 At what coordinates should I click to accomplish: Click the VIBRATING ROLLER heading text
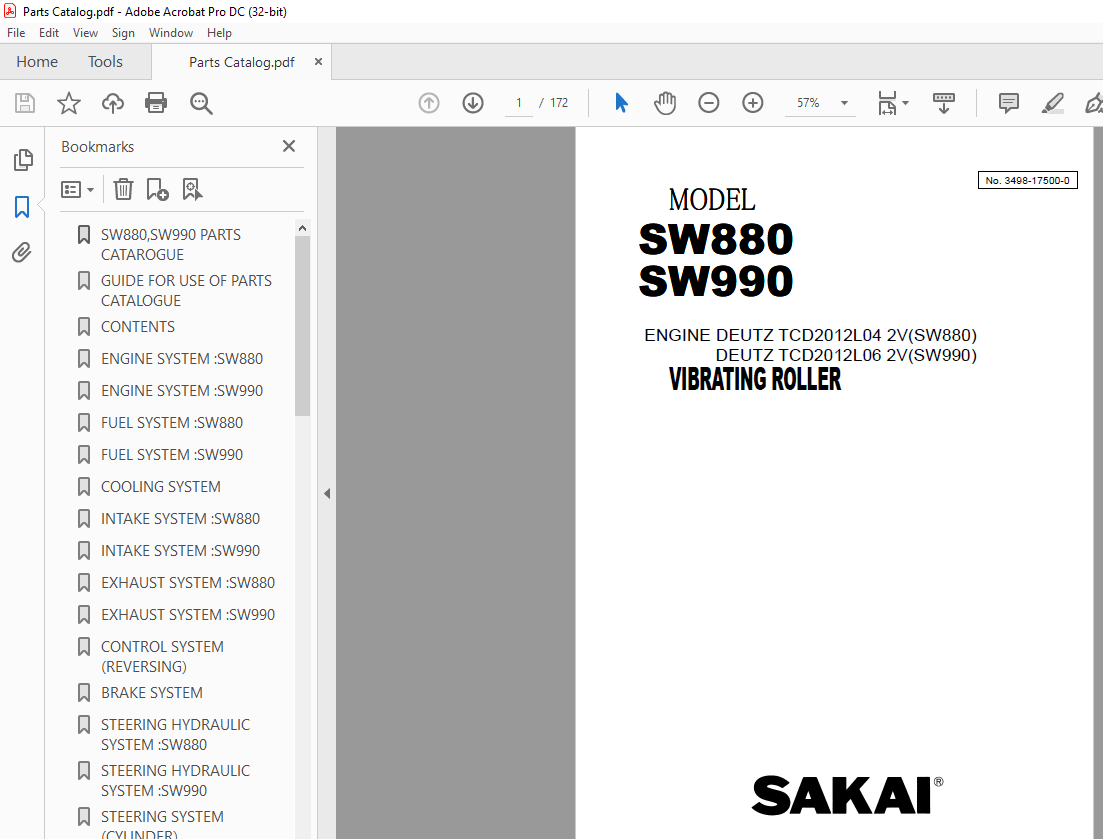pyautogui.click(x=755, y=380)
